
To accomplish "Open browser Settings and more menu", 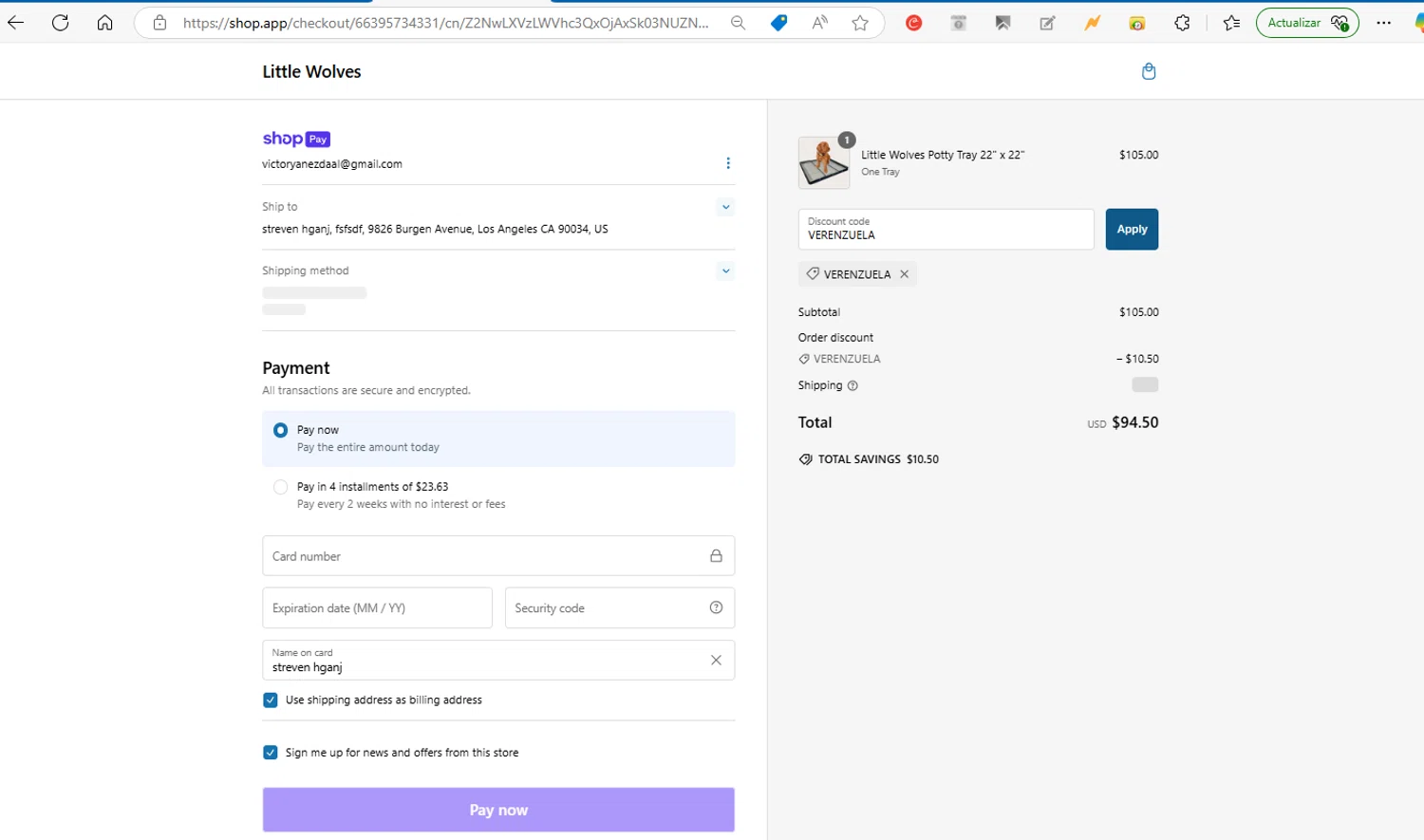I will pos(1383,23).
